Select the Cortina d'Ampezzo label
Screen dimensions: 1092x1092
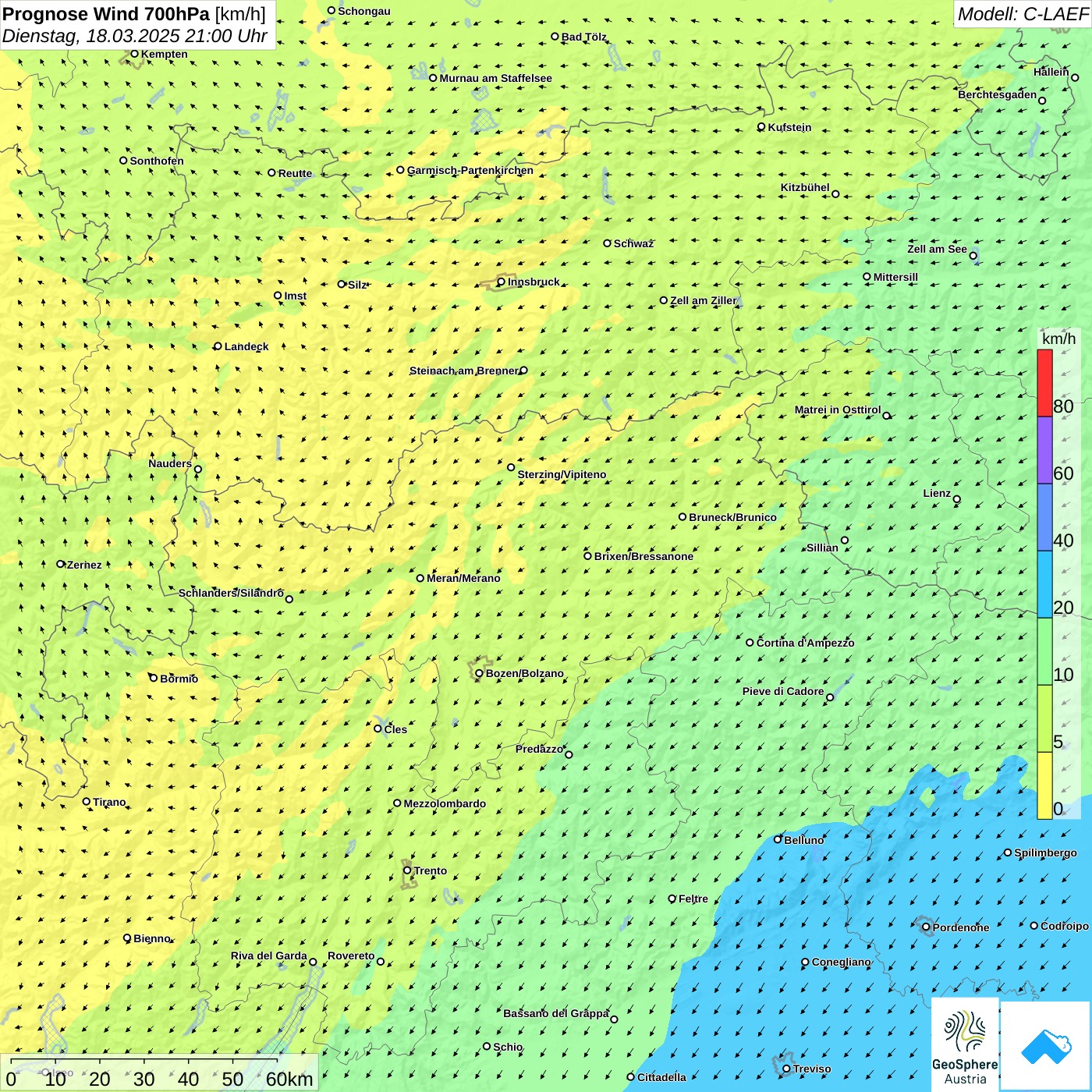coord(805,643)
